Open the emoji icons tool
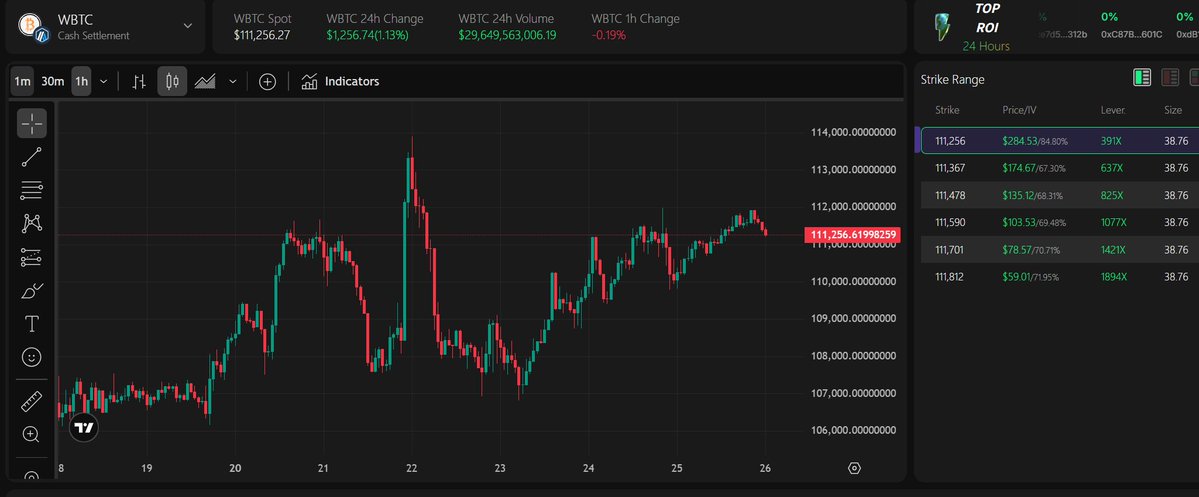1199x497 pixels. [x=32, y=357]
